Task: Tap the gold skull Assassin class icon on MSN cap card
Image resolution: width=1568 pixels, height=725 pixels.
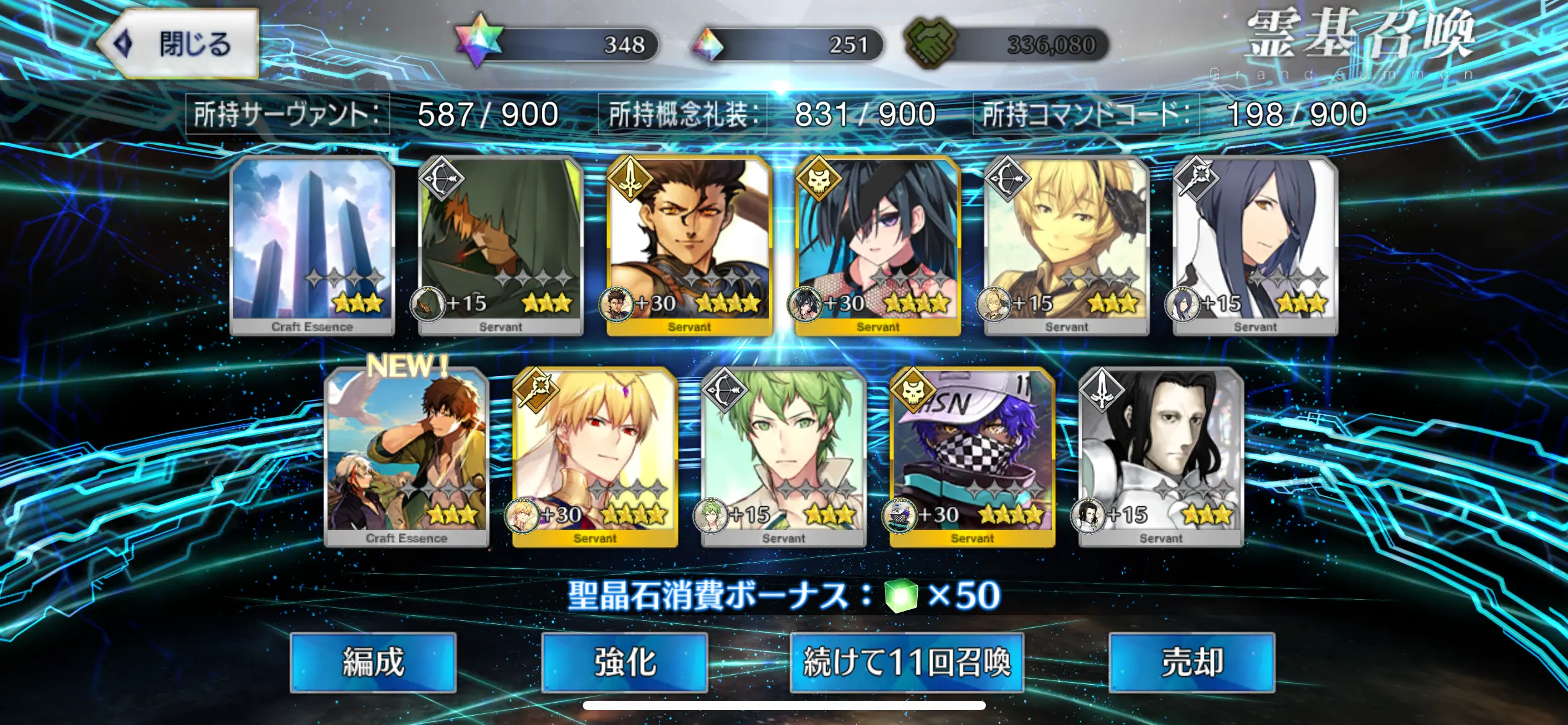Action: click(x=912, y=390)
